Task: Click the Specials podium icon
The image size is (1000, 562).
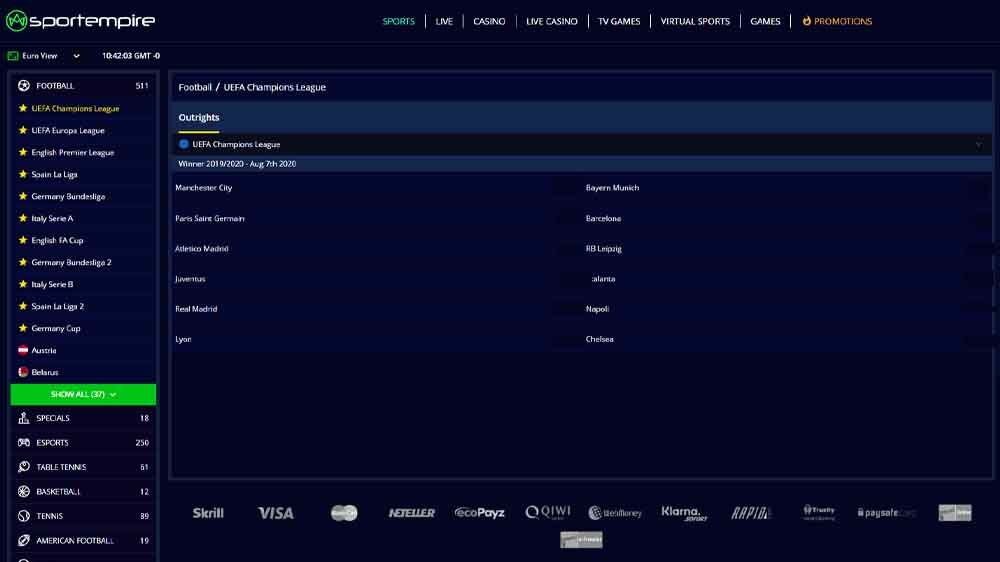Action: click(24, 418)
